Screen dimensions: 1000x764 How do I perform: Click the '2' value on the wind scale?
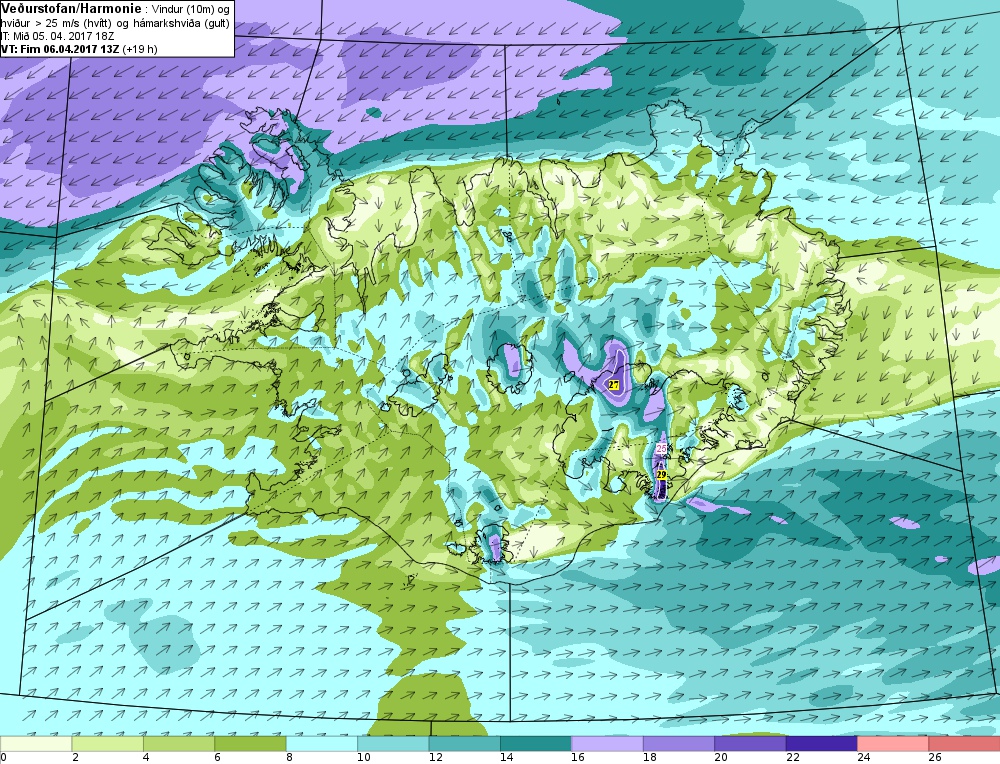[x=75, y=758]
